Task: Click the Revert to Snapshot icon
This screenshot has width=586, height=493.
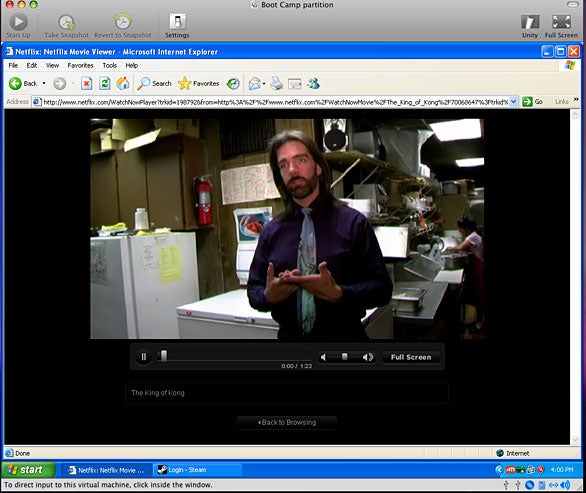Action: [123, 22]
